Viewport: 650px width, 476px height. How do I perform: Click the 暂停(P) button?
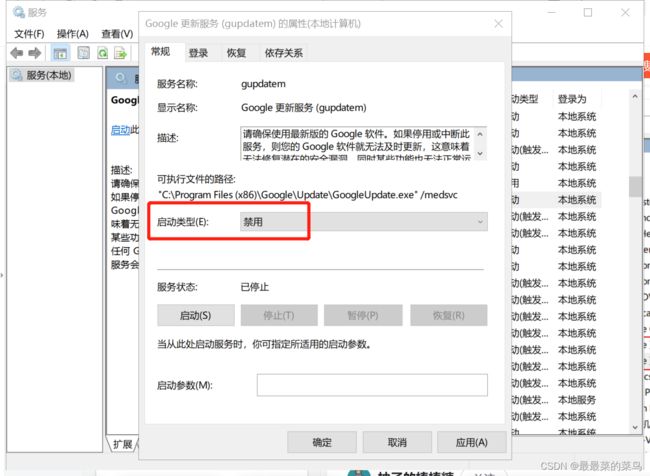point(363,316)
